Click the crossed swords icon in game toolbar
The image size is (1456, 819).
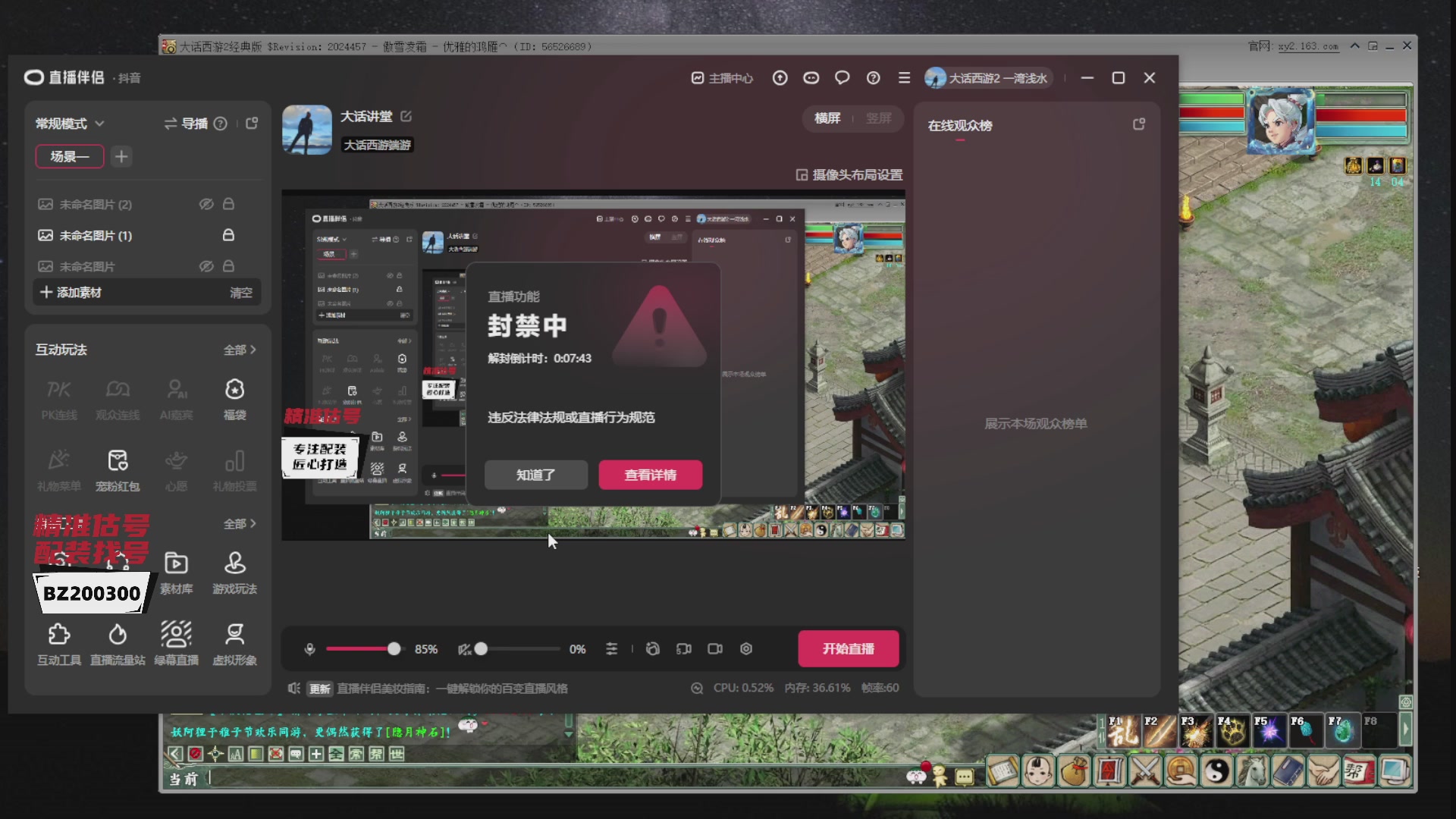pos(1145,772)
